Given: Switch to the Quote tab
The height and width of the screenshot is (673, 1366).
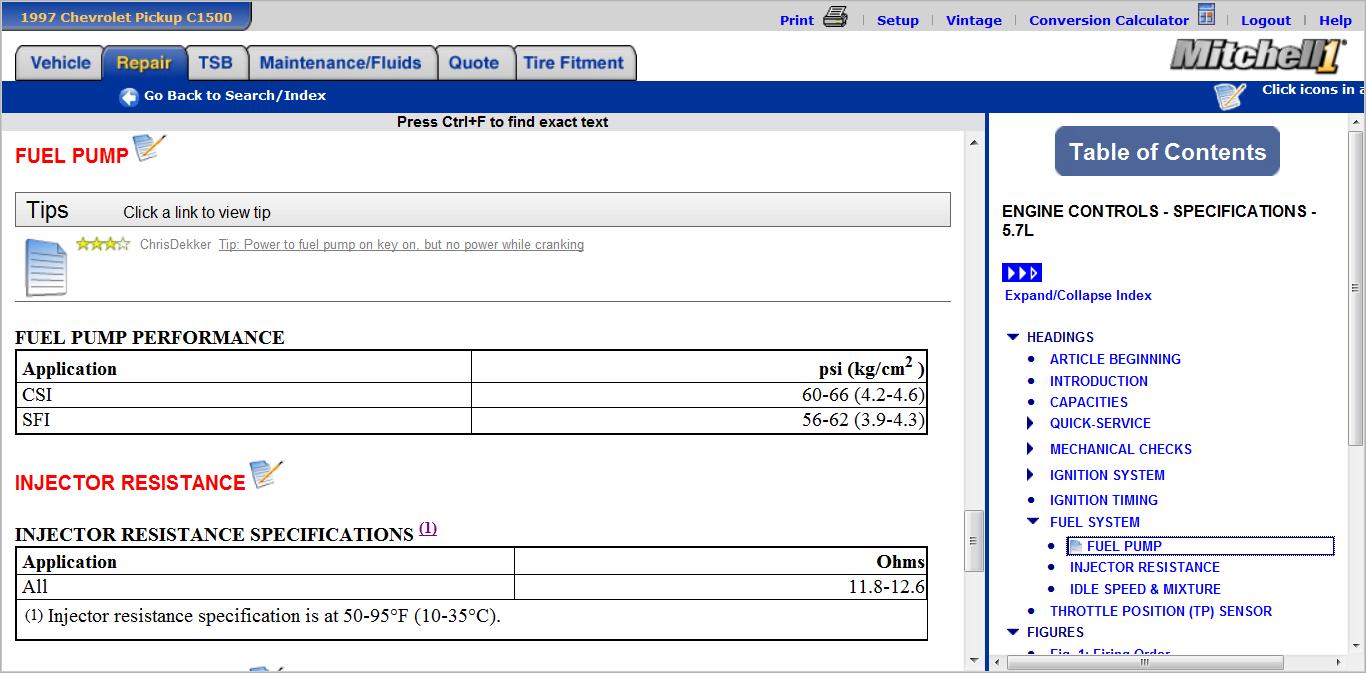Looking at the screenshot, I should (x=474, y=63).
